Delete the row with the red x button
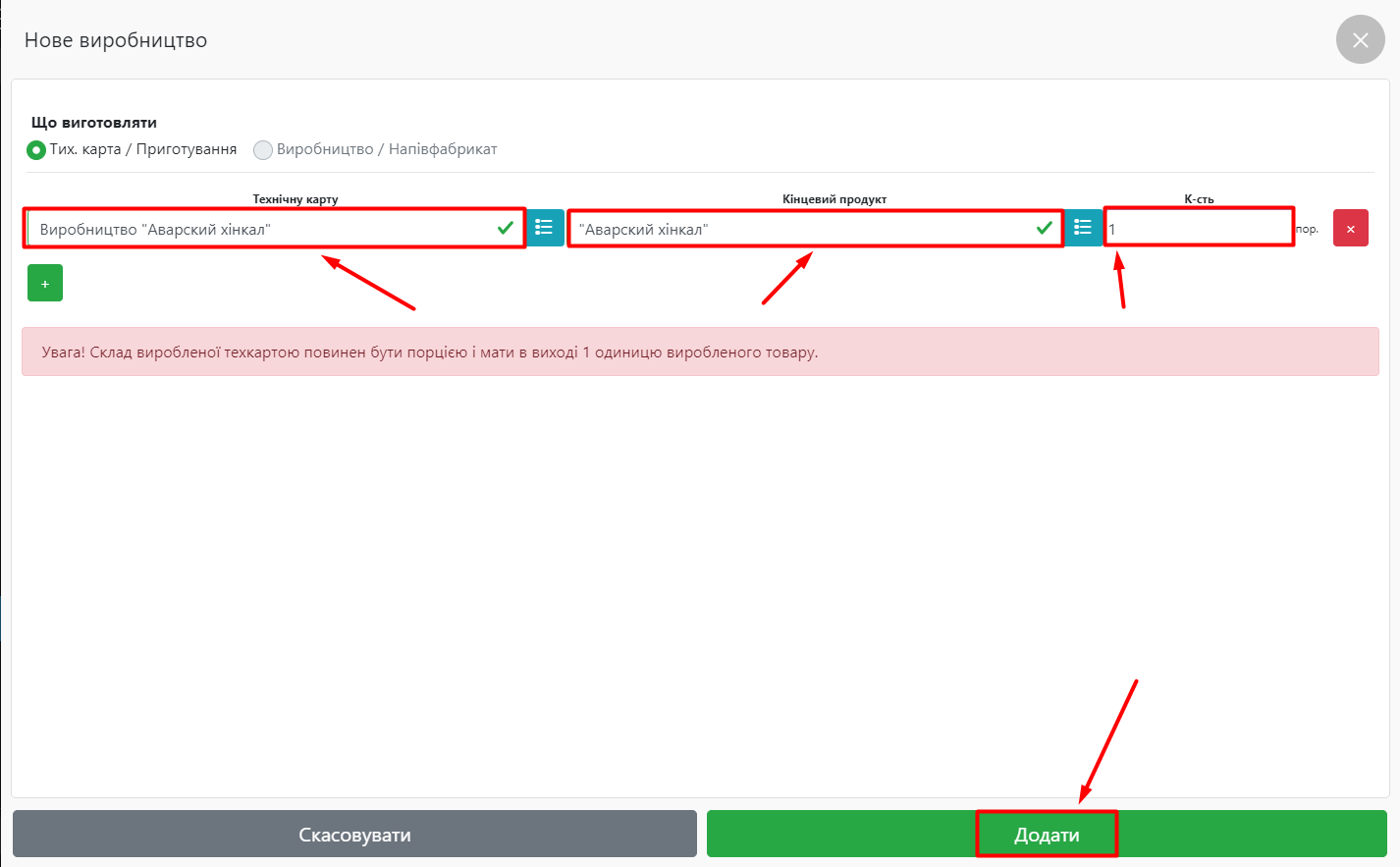Screen dimensions: 1400x867 [x=1350, y=229]
